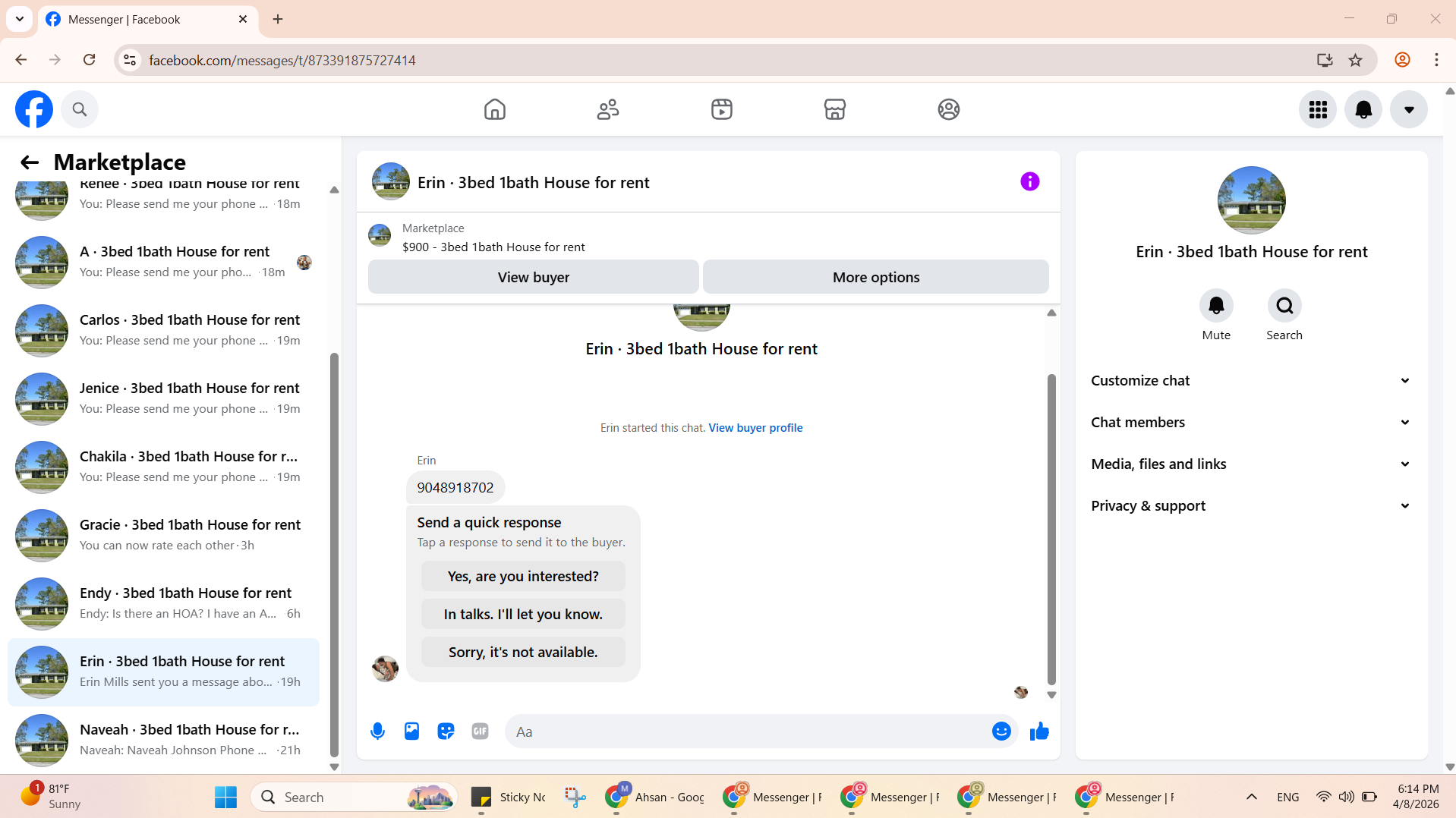Expand Media, files and links section

click(x=1251, y=464)
